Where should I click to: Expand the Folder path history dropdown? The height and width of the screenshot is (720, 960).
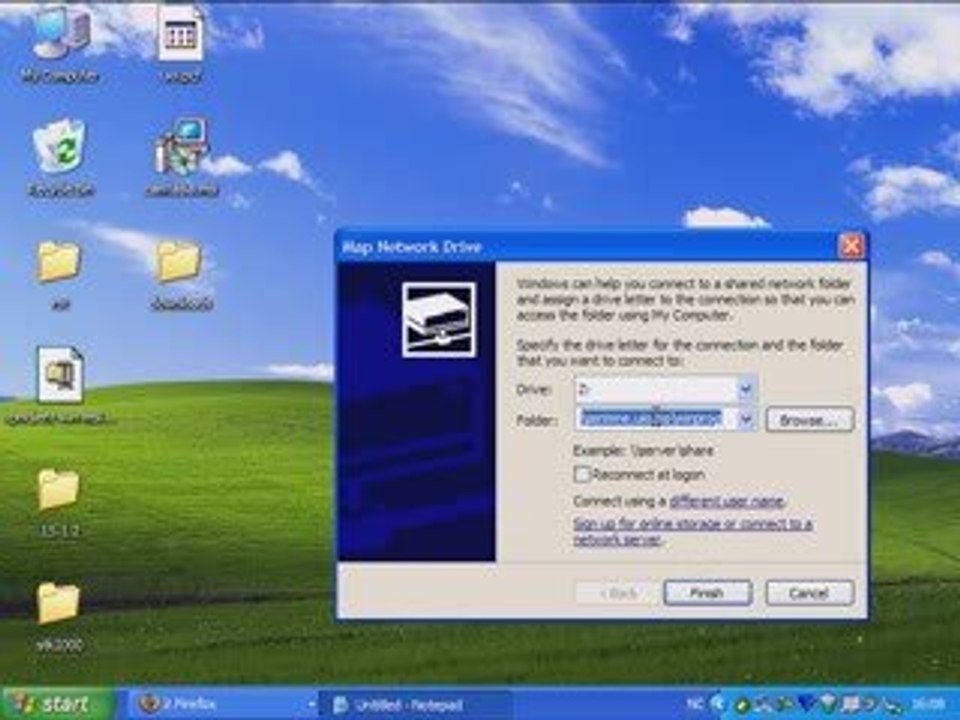click(746, 419)
